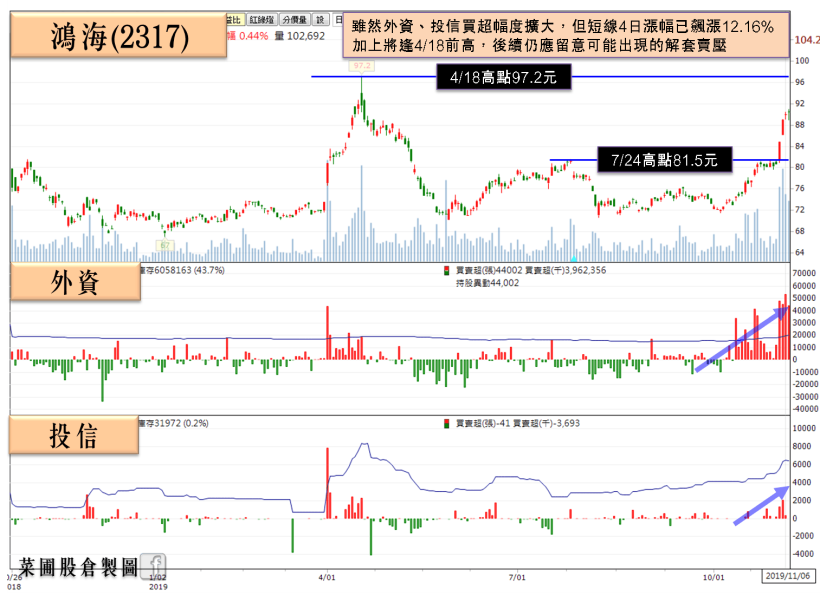Screen dimensions: 820x596
Task: Click the 97.2 high price tag on the chart
Action: [361, 66]
